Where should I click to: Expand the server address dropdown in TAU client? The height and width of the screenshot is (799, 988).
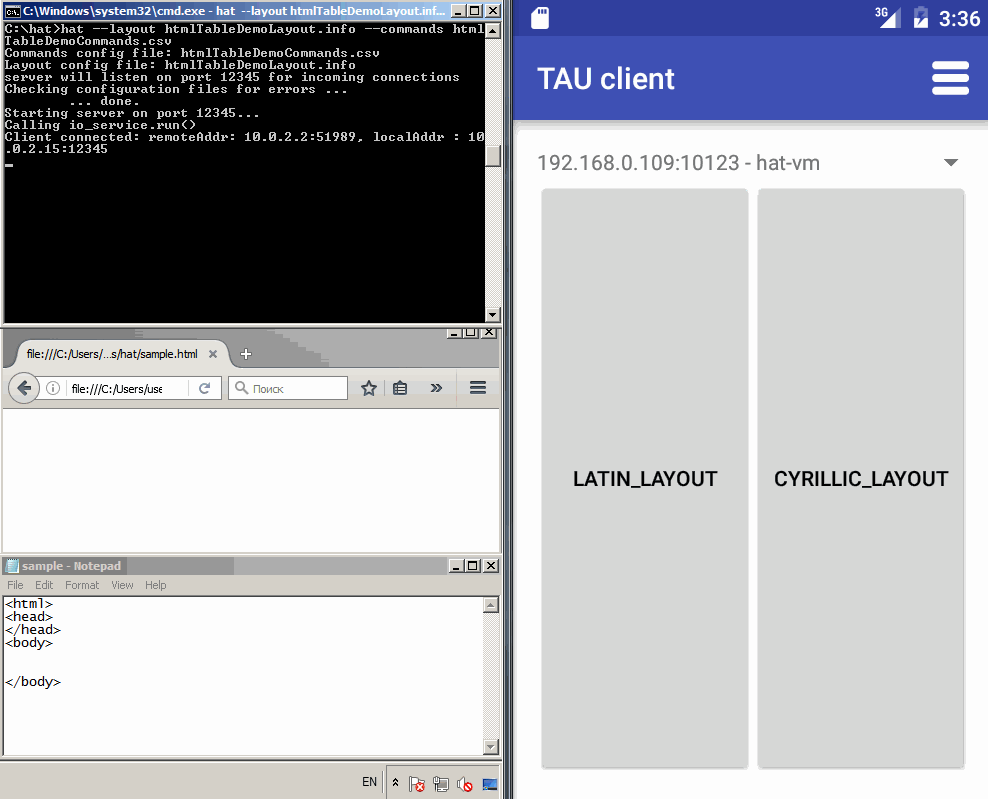[951, 163]
